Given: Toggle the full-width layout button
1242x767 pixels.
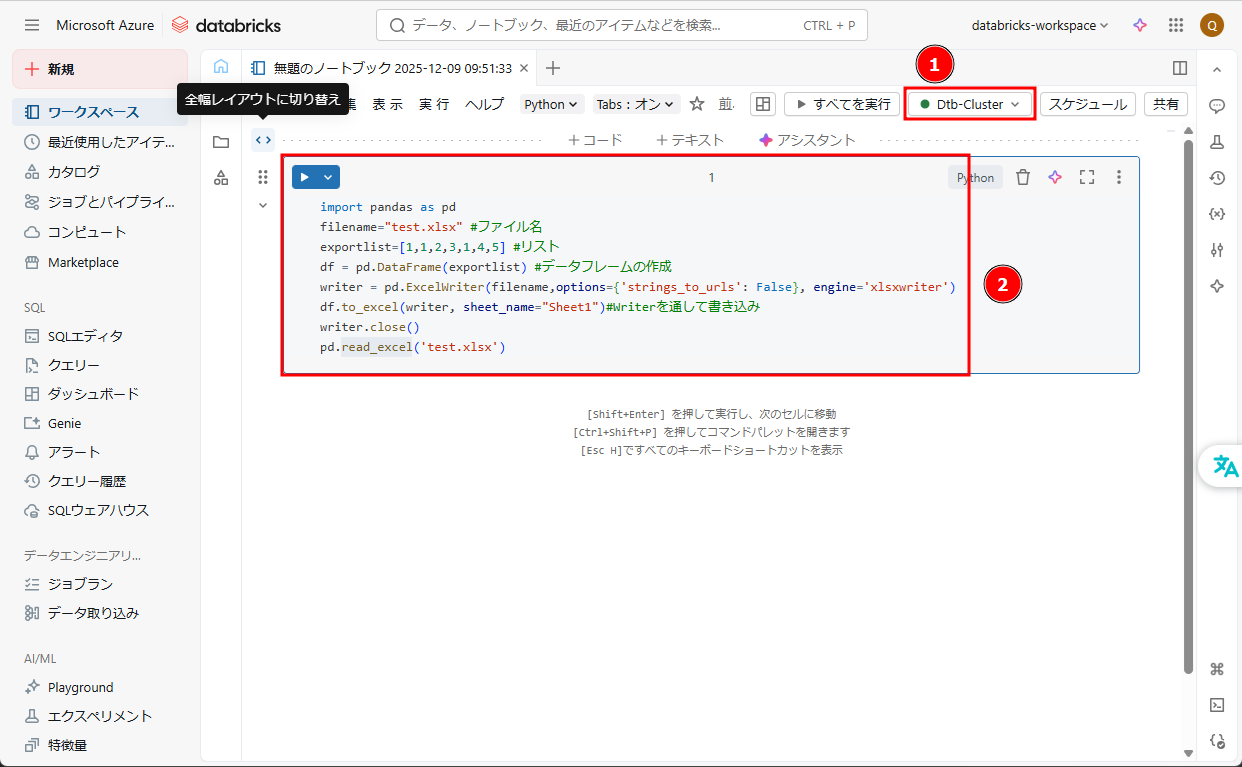Looking at the screenshot, I should tap(263, 140).
